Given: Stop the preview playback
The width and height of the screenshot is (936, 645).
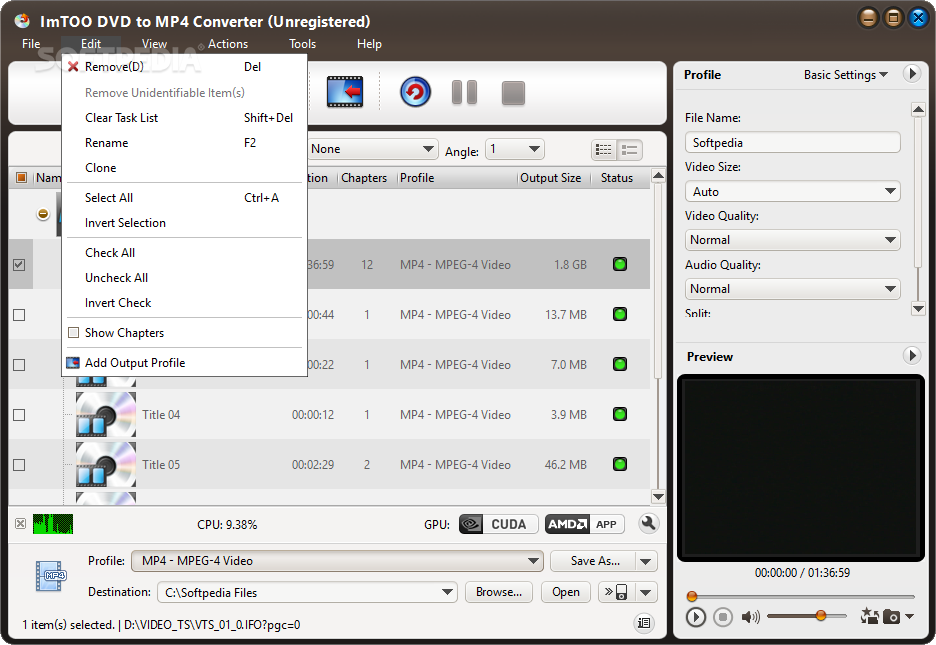Looking at the screenshot, I should click(x=723, y=617).
